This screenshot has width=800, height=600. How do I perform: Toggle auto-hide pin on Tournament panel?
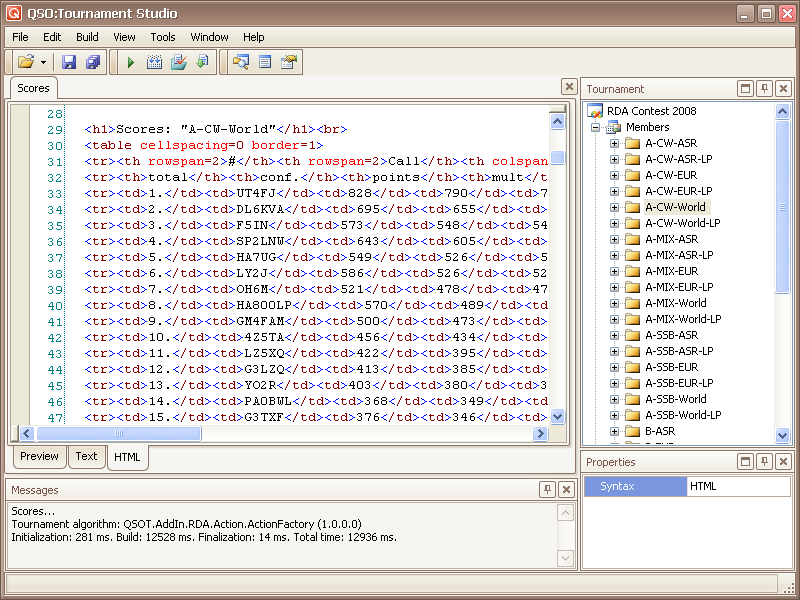click(764, 89)
